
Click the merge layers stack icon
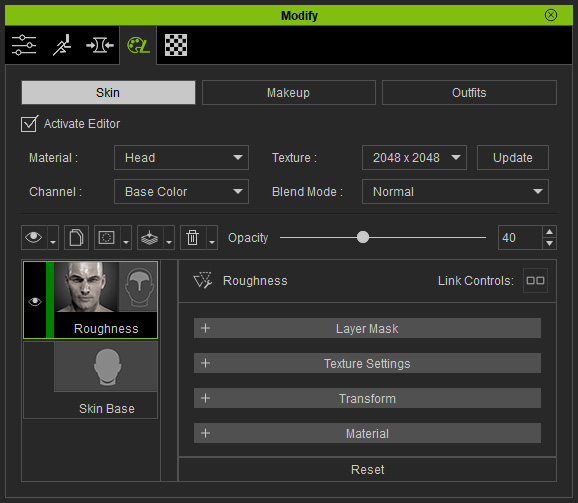point(150,238)
